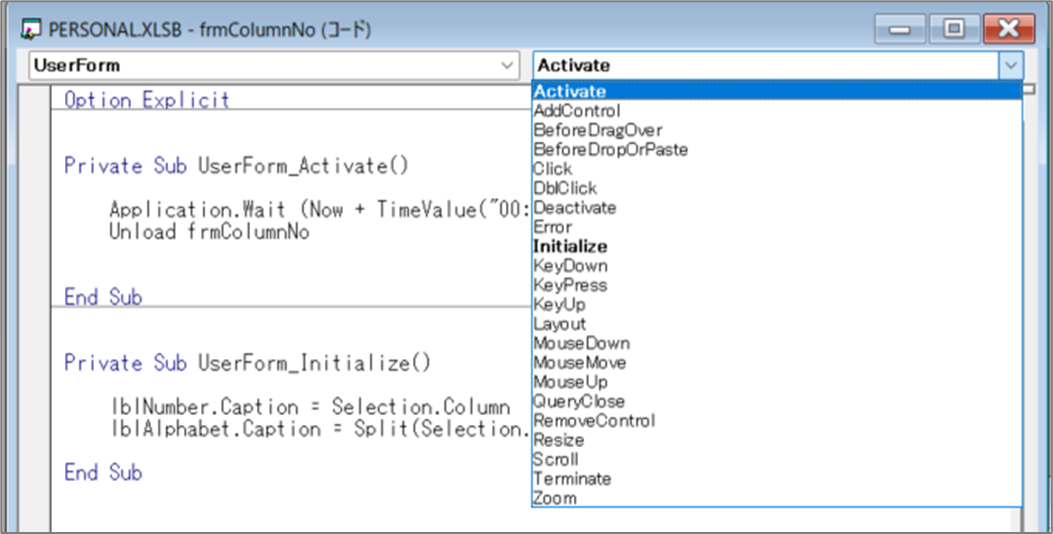Pick KeyPress from the list
This screenshot has width=1053, height=534.
[x=777, y=285]
